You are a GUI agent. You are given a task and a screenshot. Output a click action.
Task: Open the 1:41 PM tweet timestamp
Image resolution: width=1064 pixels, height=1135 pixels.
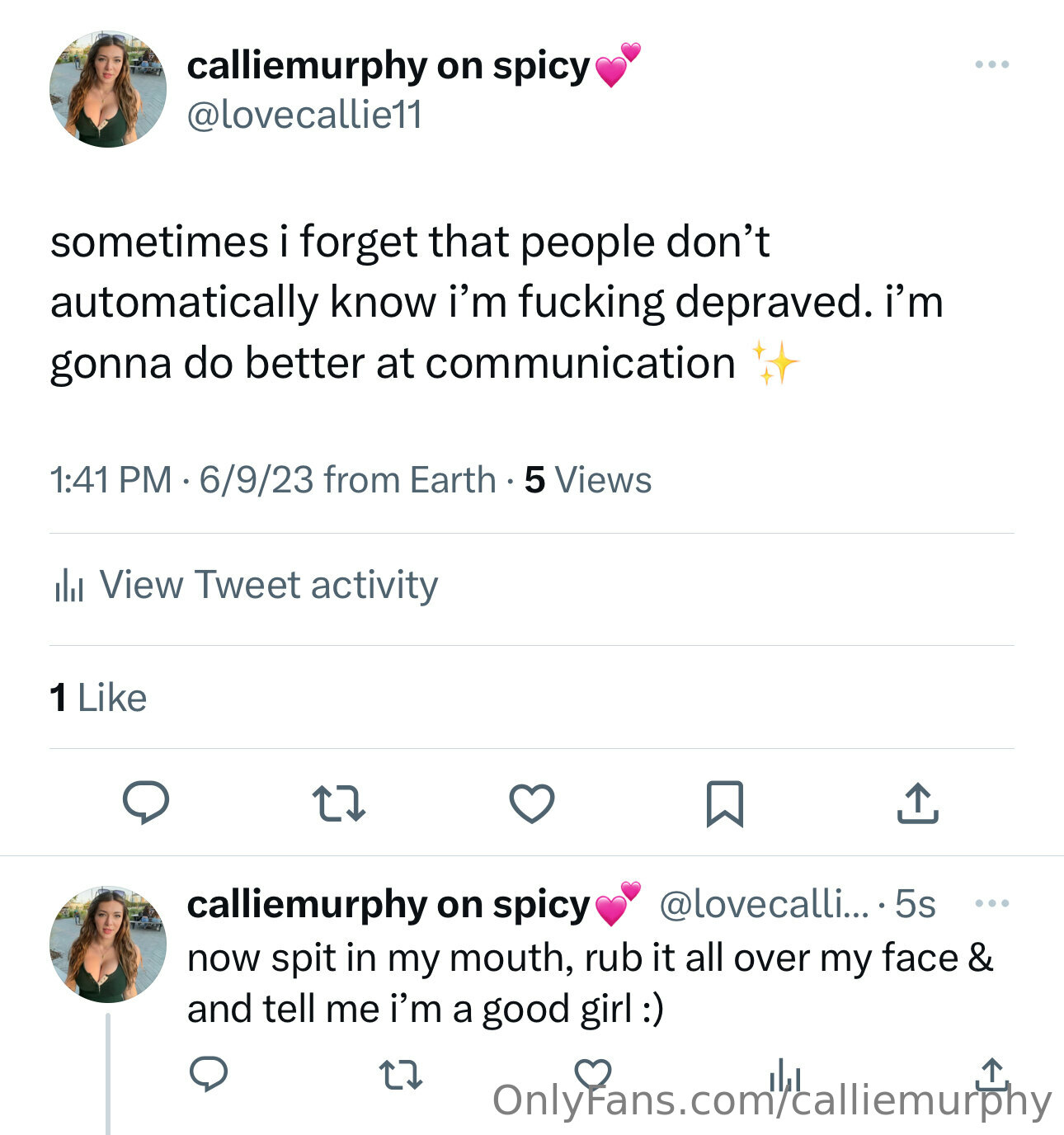[x=111, y=480]
